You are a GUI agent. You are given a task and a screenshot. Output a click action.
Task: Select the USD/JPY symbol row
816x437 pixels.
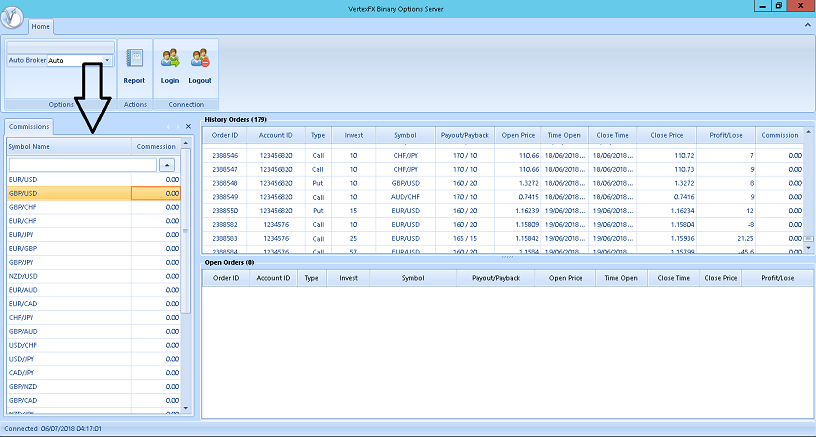click(94, 359)
